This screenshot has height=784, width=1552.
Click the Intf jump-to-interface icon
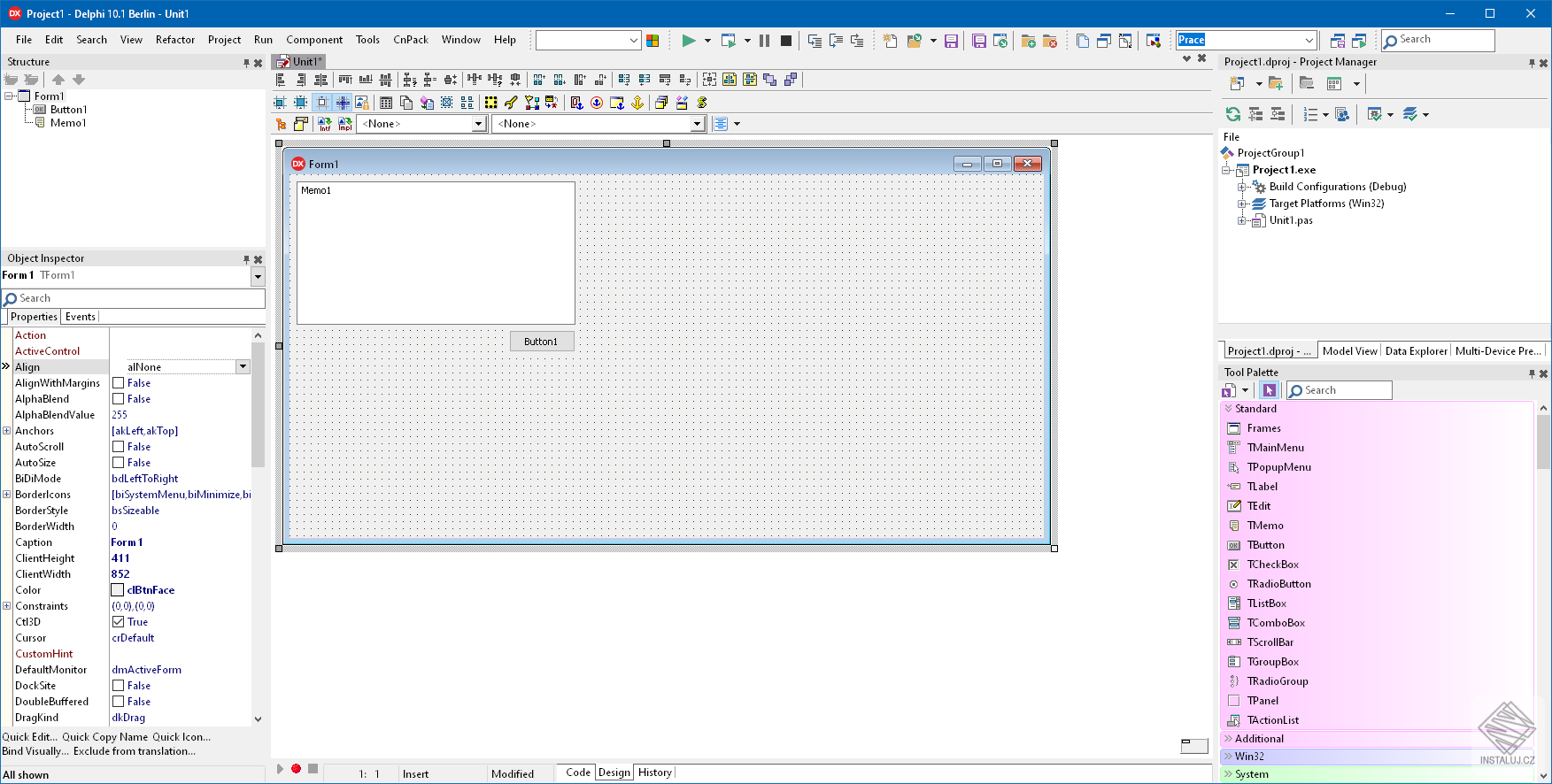click(324, 124)
